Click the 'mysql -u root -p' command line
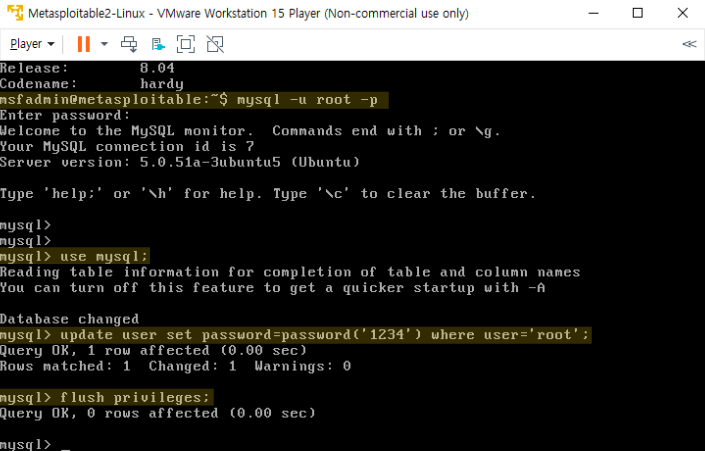This screenshot has width=705, height=451. (194, 100)
